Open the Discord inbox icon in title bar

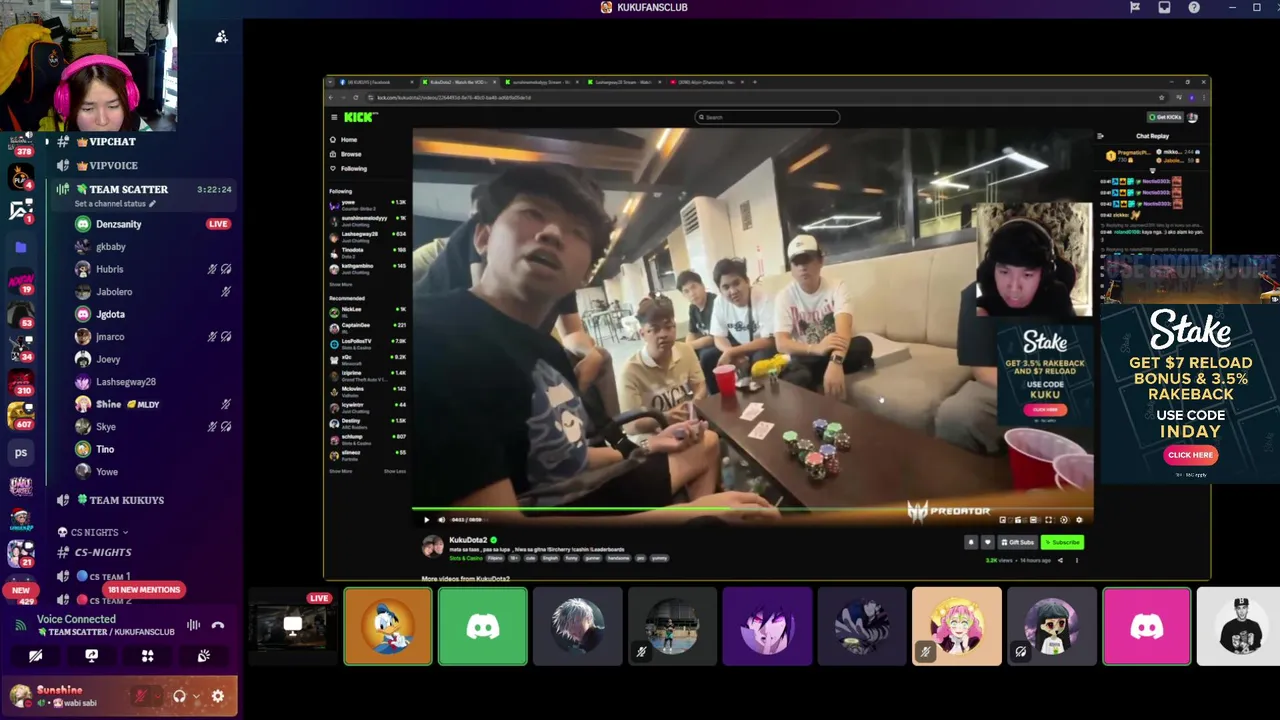1164,7
